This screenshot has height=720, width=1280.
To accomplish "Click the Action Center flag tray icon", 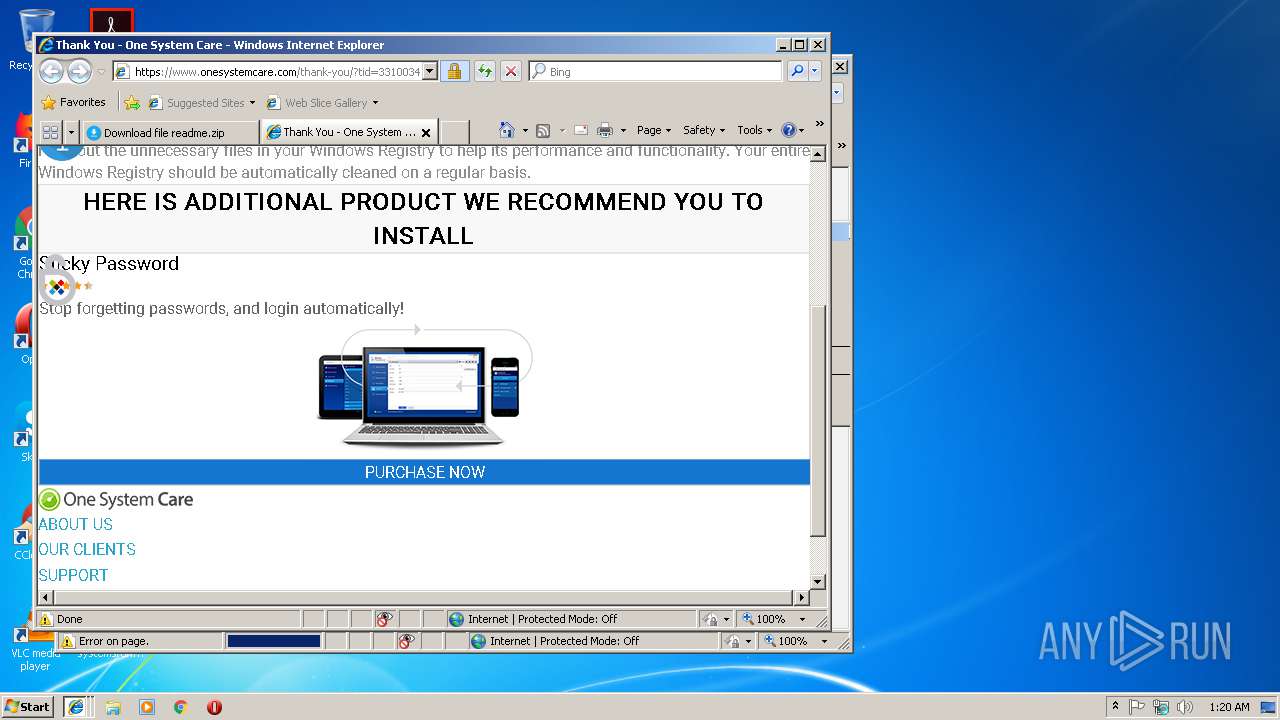I will [1137, 706].
